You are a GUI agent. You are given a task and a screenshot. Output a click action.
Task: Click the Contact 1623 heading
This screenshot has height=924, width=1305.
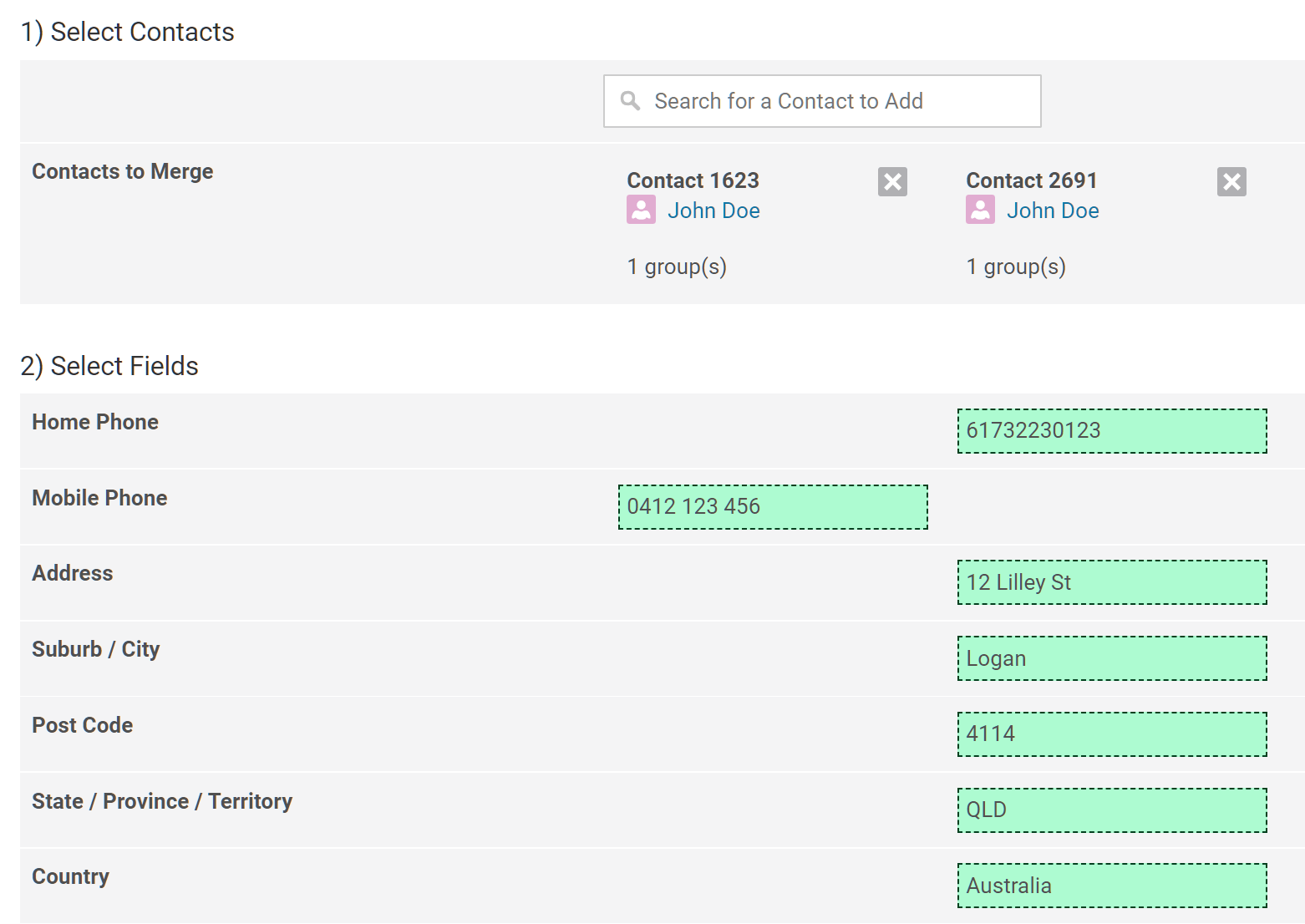(693, 180)
